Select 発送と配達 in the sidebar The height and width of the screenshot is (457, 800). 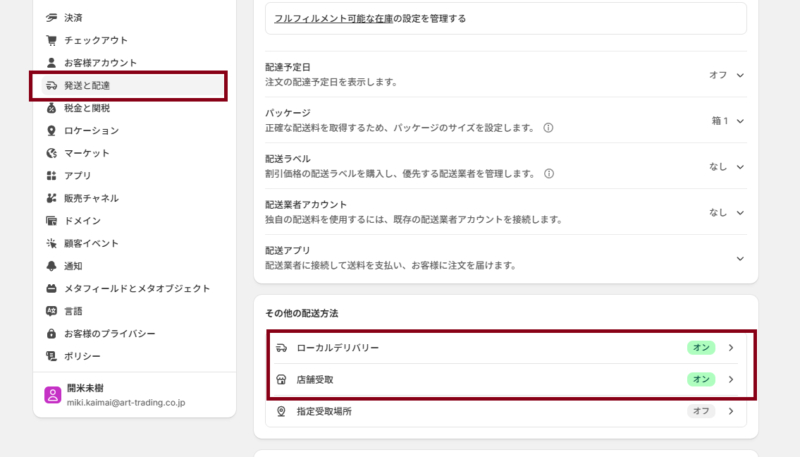click(134, 85)
